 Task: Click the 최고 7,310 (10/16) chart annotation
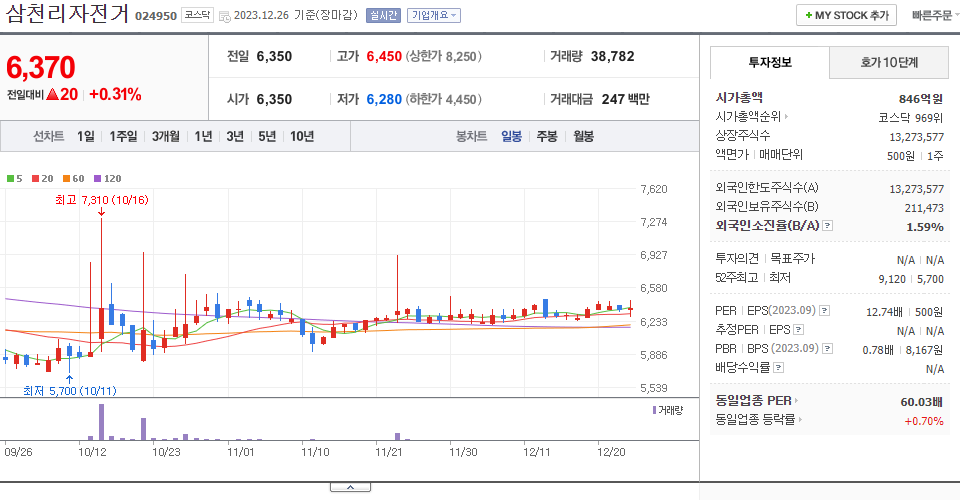[102, 200]
